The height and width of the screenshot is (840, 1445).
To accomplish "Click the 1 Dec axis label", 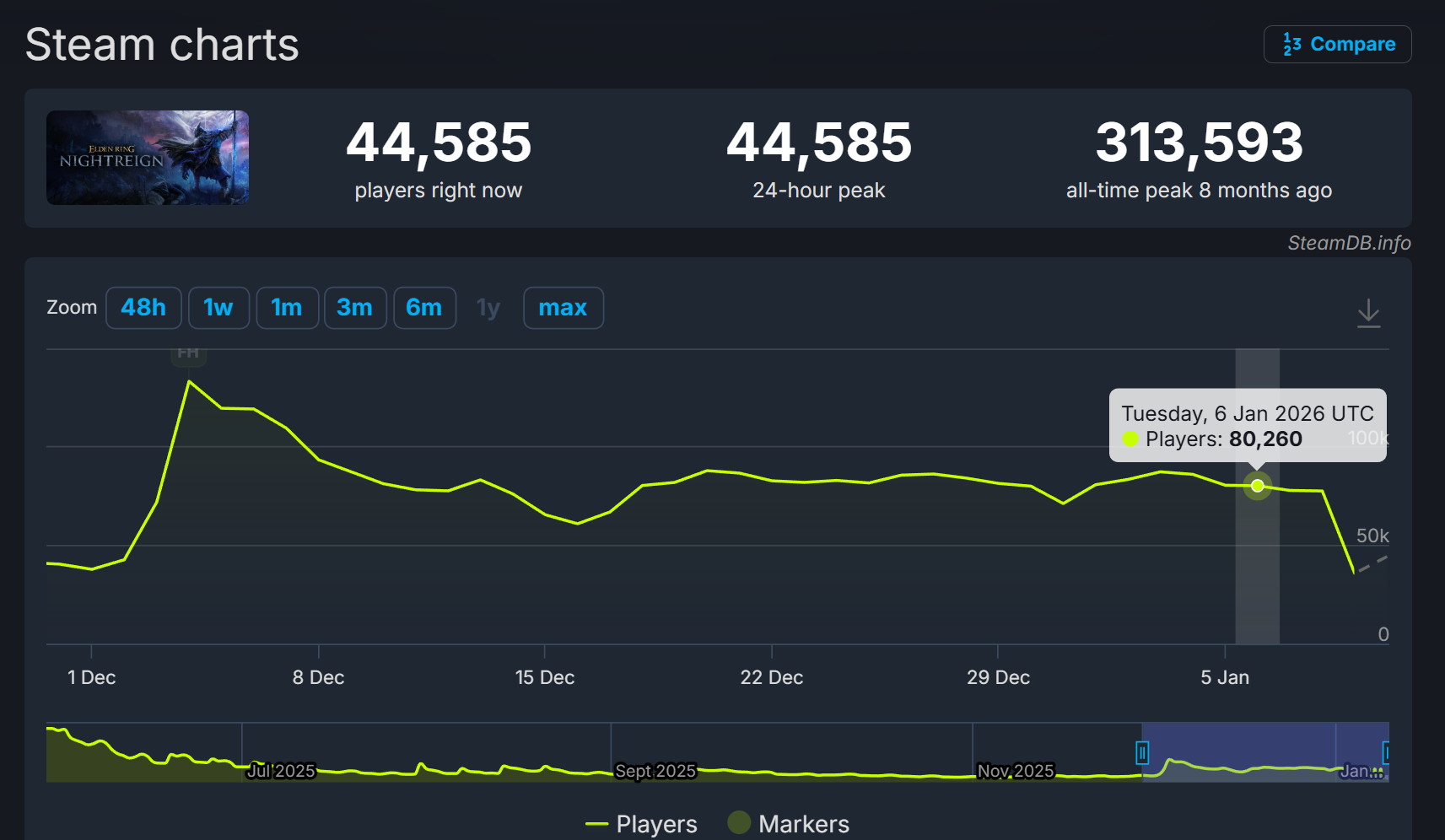I will point(91,677).
